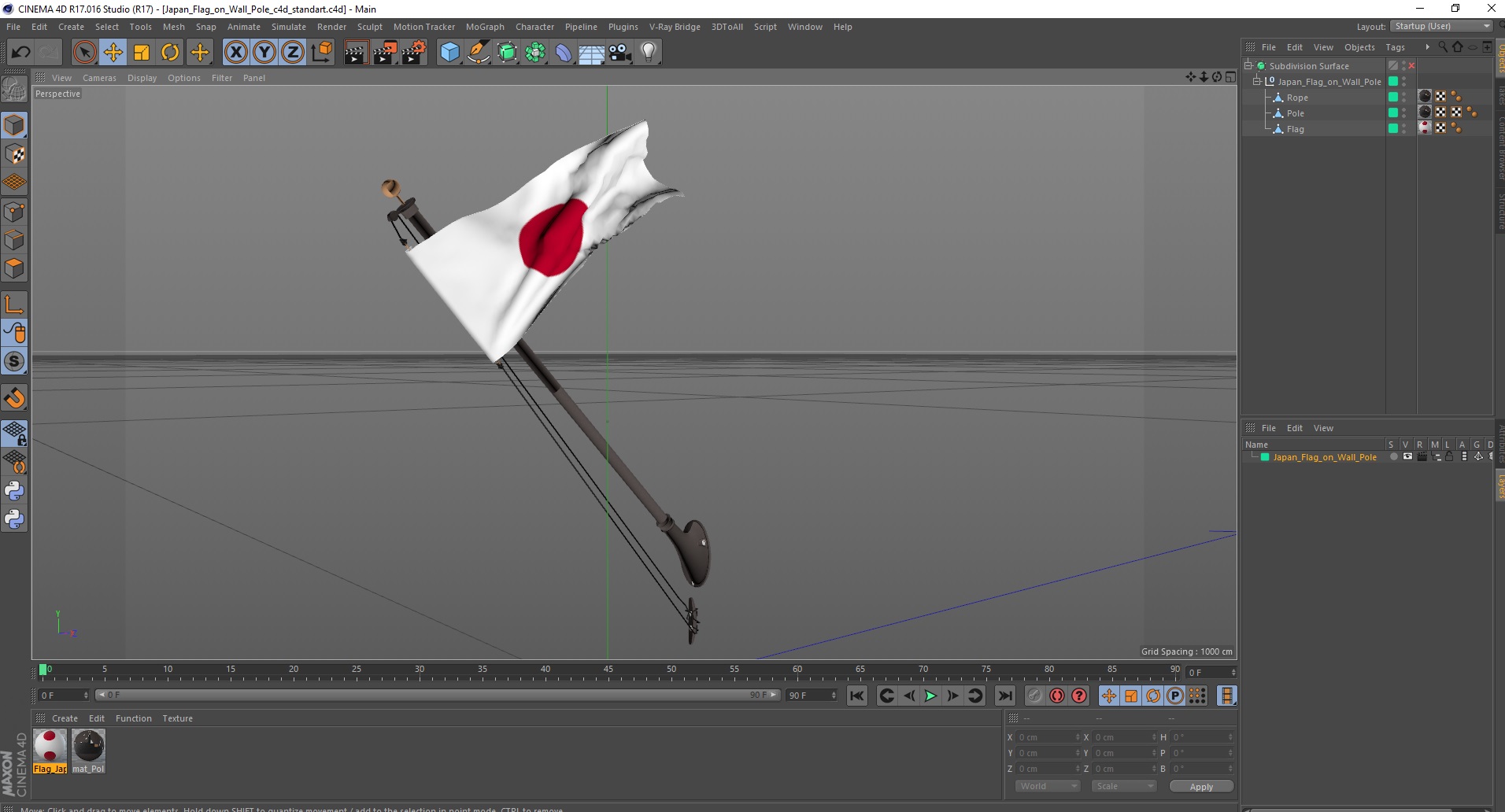Toggle viewport maximize icon
The height and width of the screenshot is (812, 1505).
coord(1230,76)
